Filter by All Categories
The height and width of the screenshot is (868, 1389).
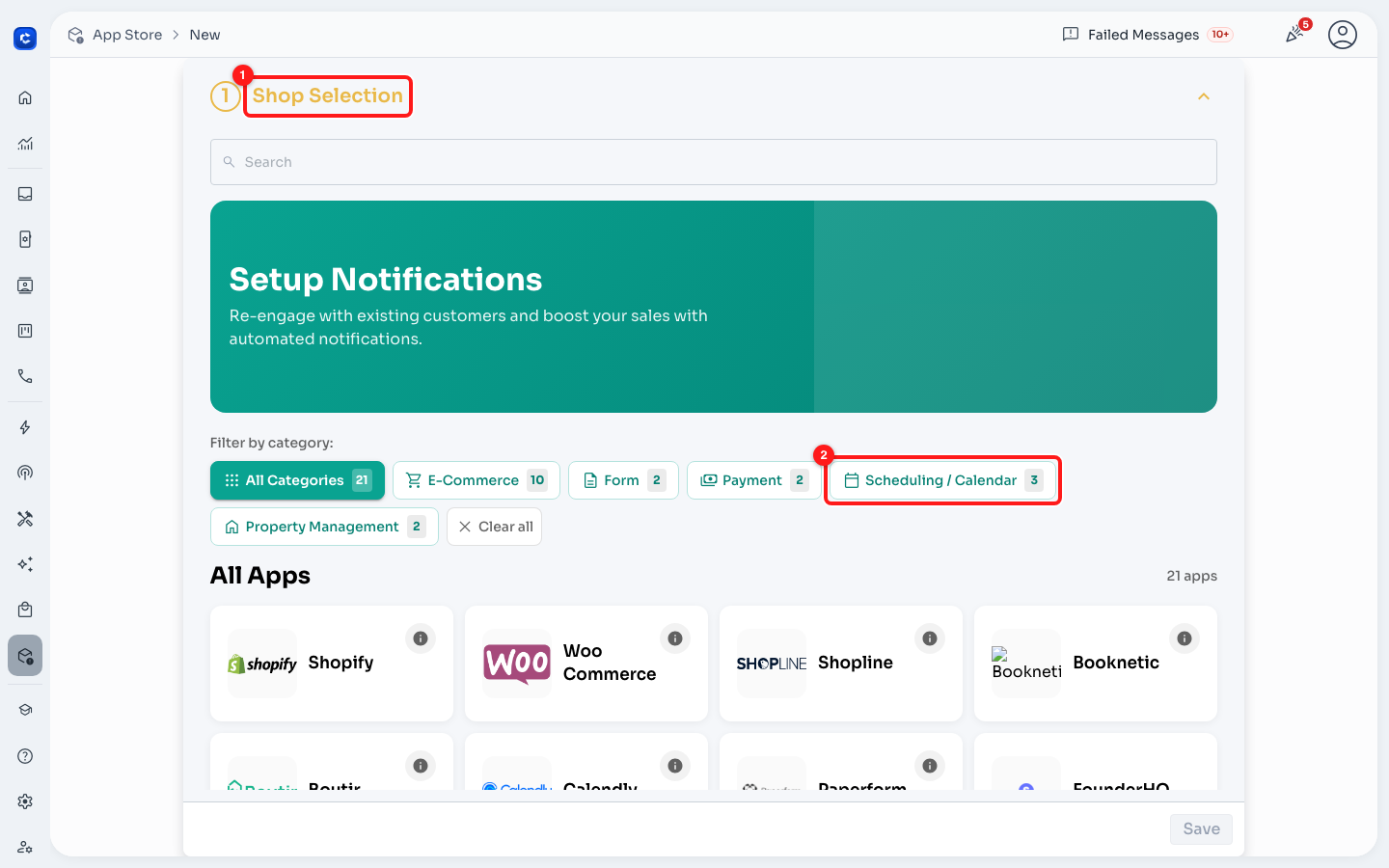click(297, 480)
